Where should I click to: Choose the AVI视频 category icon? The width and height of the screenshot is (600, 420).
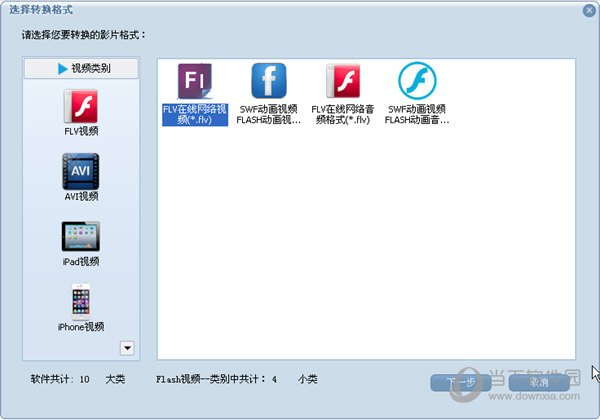pyautogui.click(x=81, y=171)
